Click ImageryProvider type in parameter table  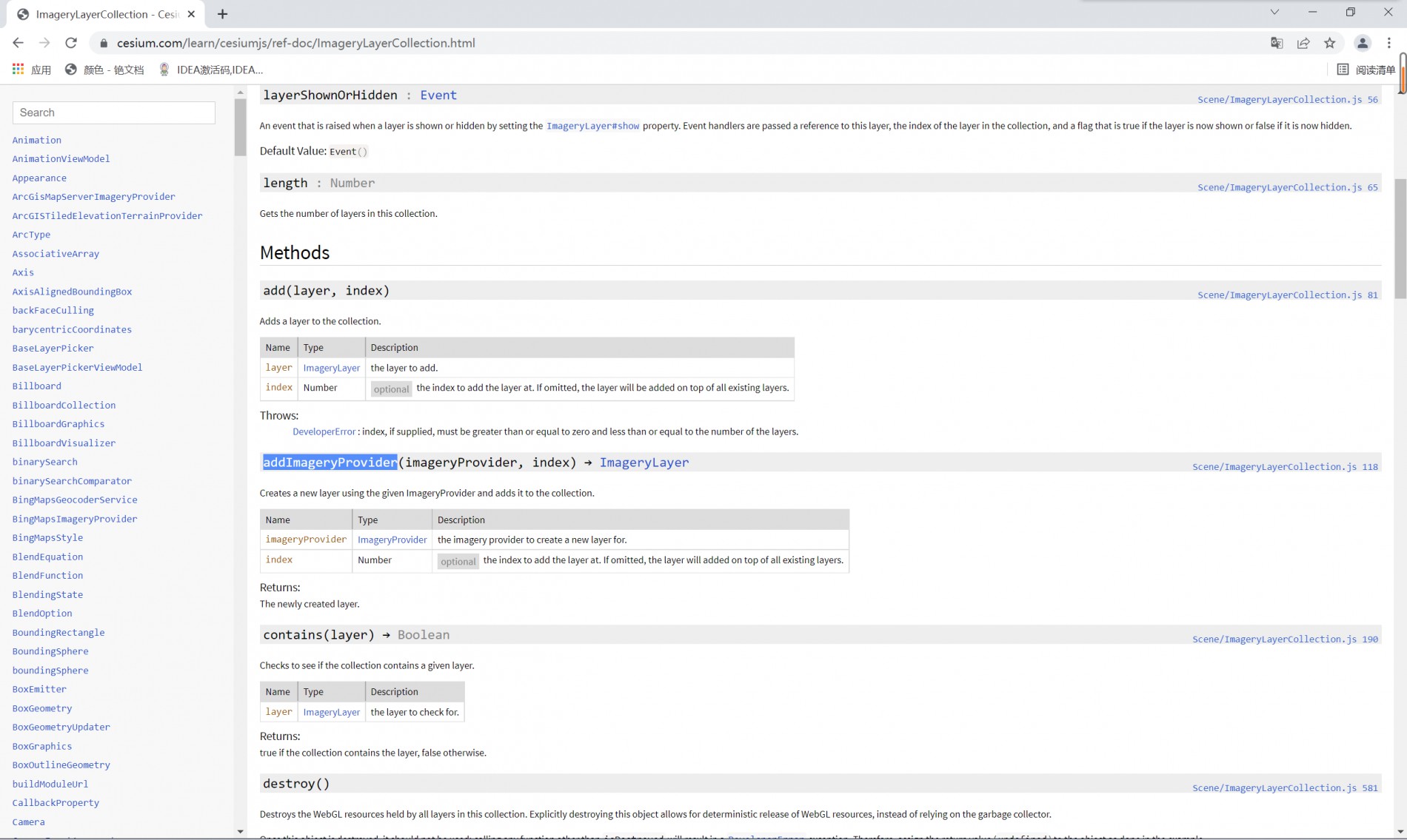(x=392, y=540)
